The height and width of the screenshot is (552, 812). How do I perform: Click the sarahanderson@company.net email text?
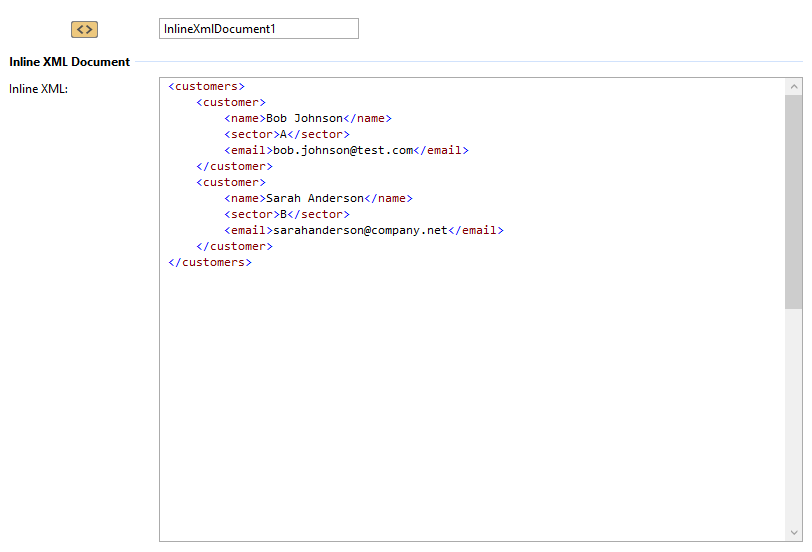[360, 230]
